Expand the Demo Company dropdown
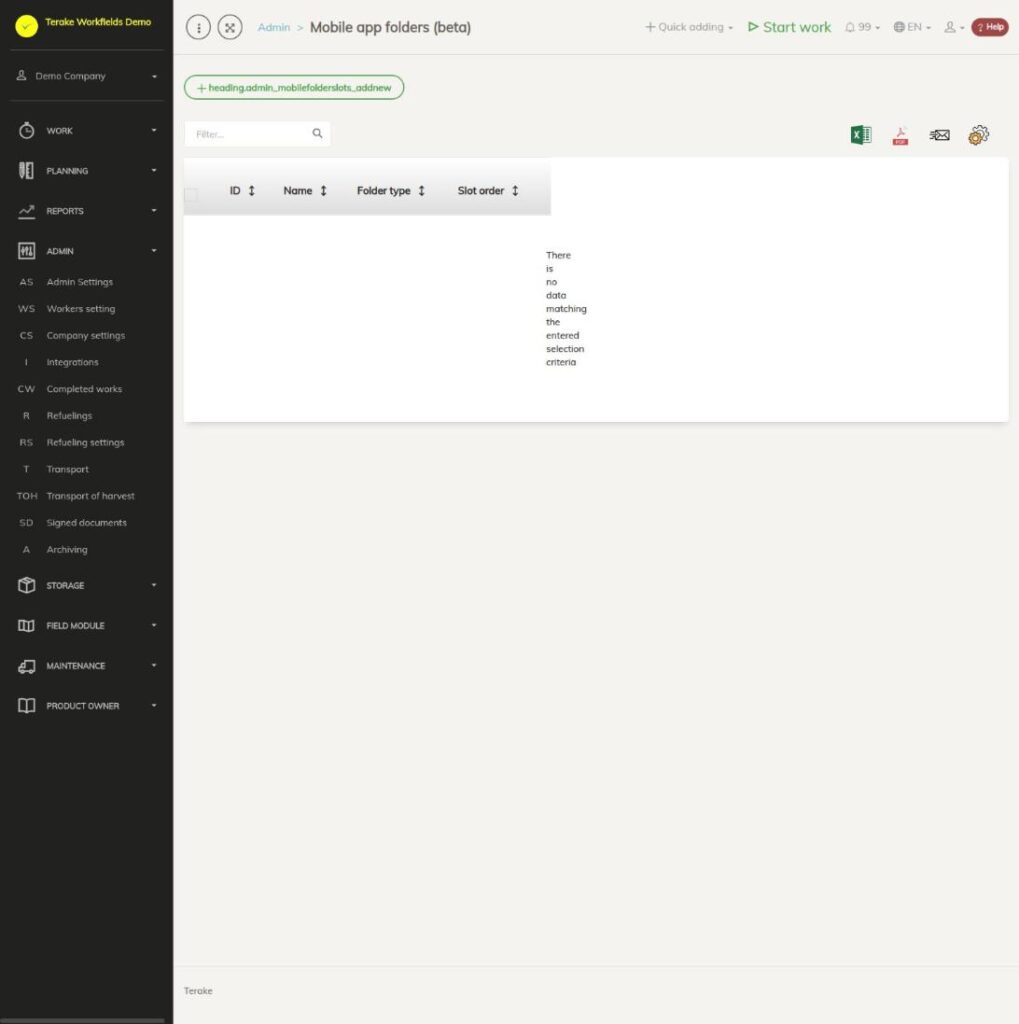This screenshot has height=1024, width=1019. 87,76
